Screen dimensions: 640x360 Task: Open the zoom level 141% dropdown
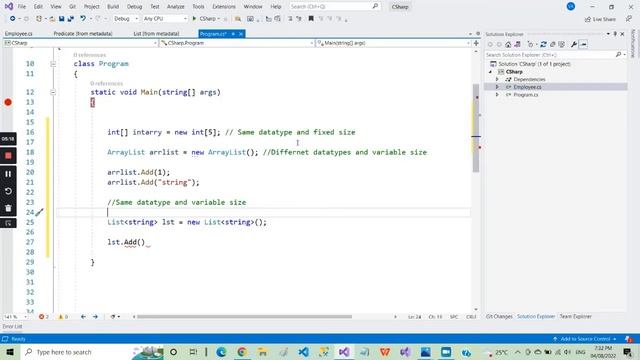pyautogui.click(x=15, y=317)
